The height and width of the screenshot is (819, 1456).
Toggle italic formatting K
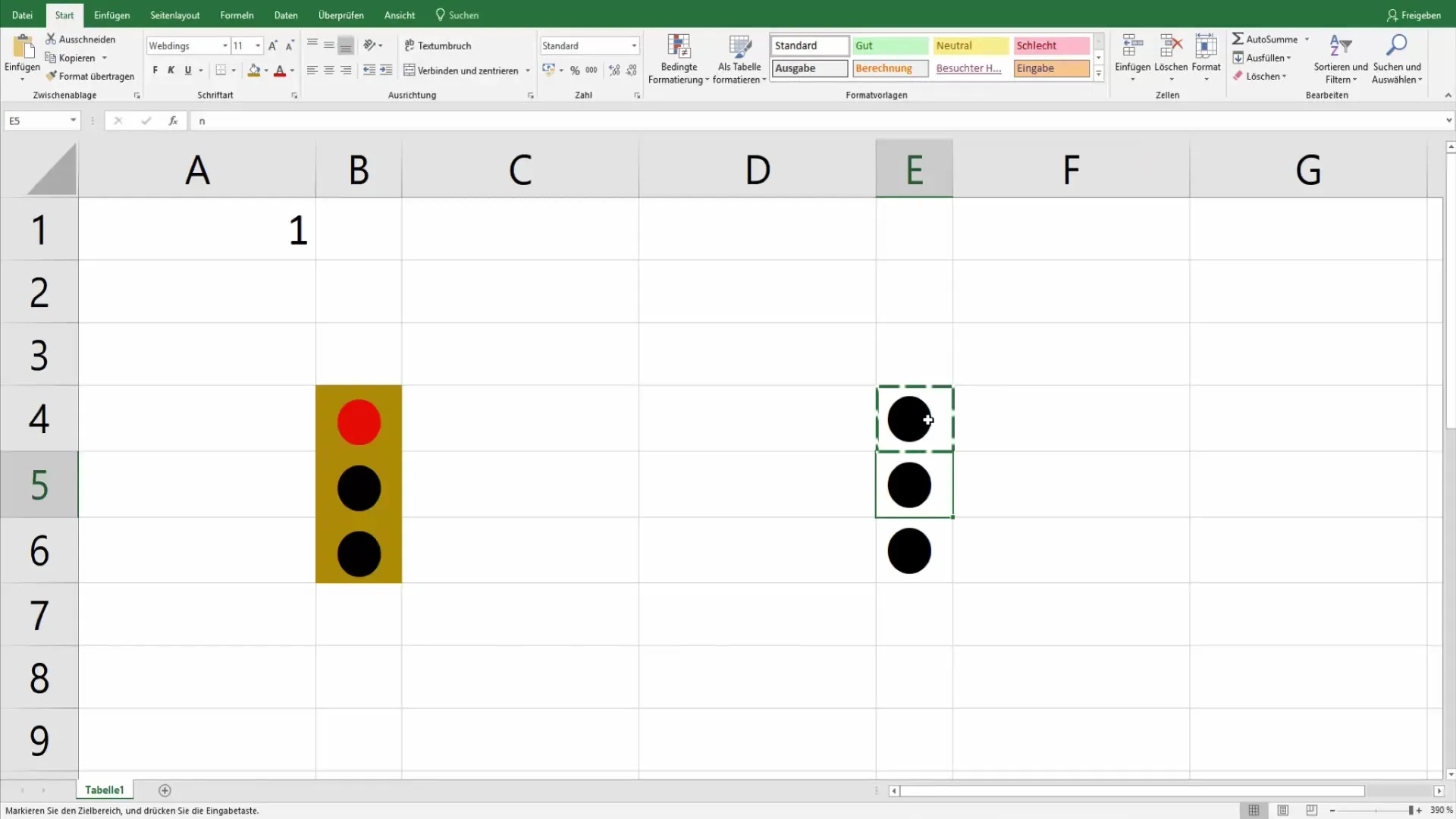(171, 71)
